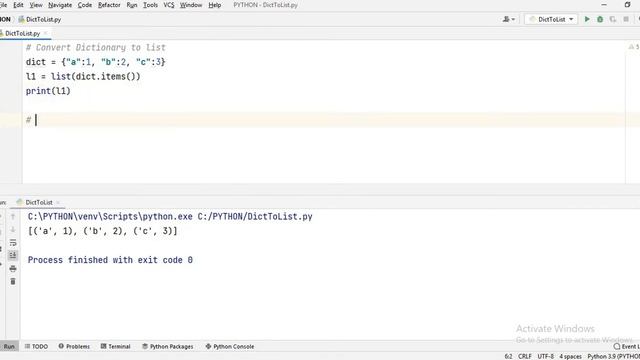640x360 pixels.
Task: Open the user account dropdown icon
Action: point(509,19)
